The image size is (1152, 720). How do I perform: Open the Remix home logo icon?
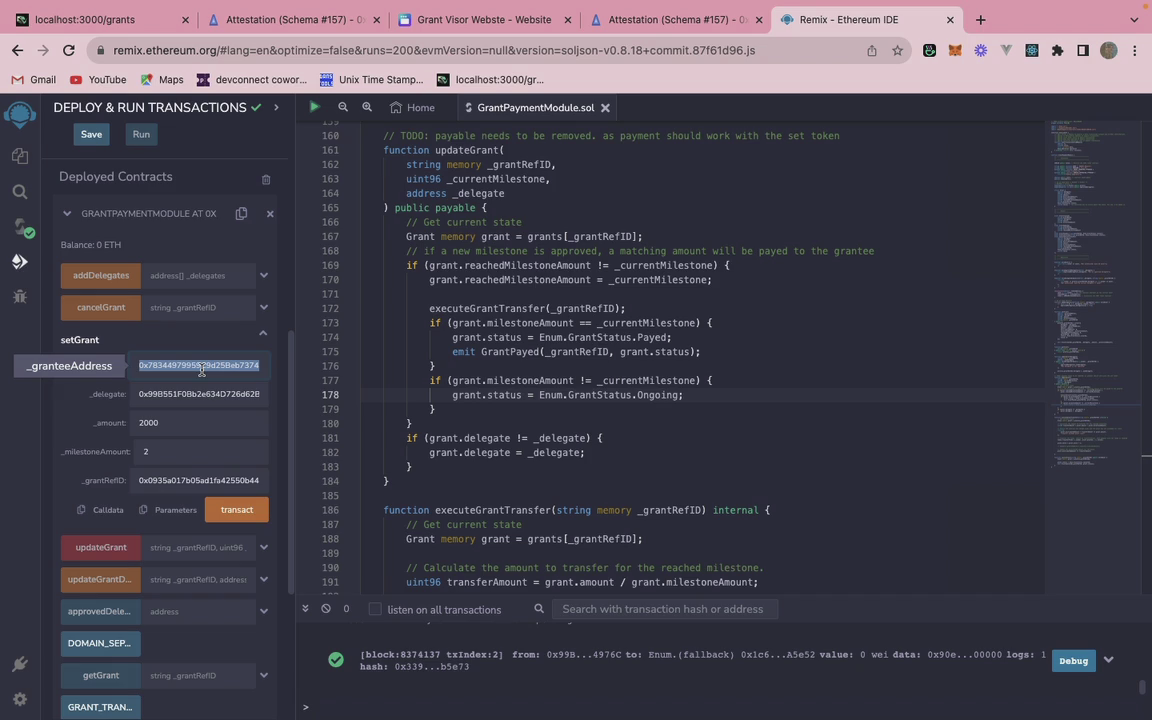(x=20, y=115)
